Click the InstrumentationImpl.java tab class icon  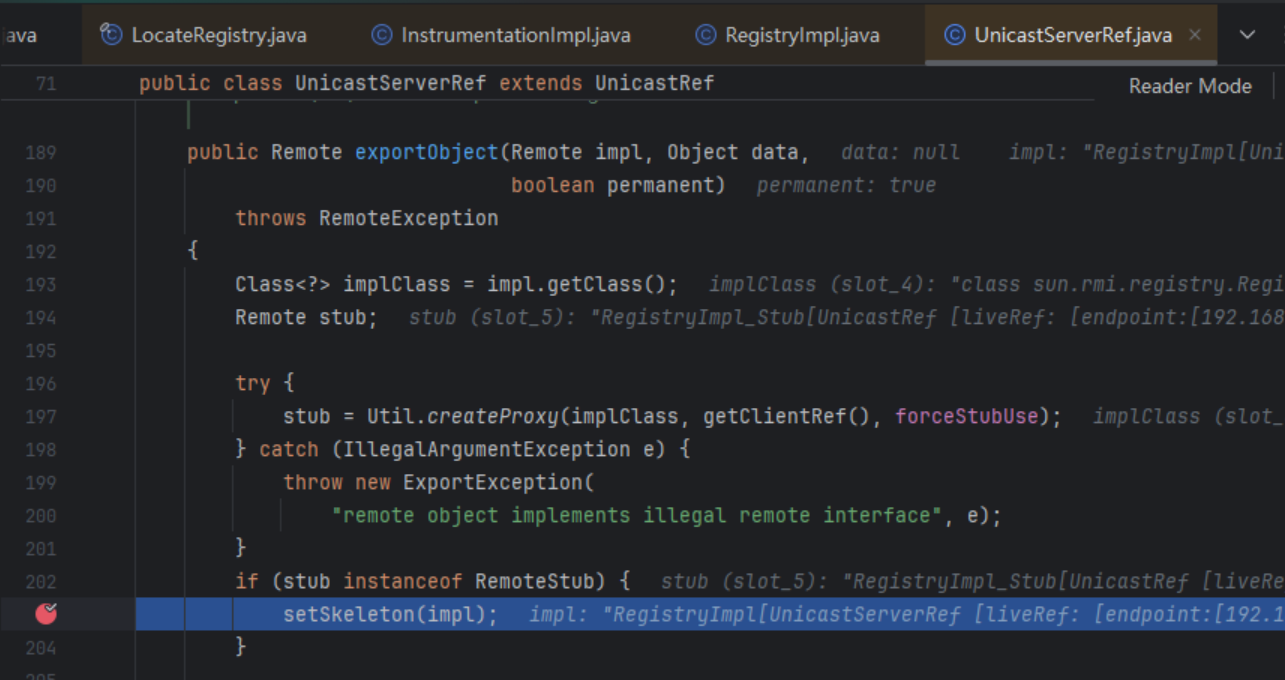click(x=381, y=35)
